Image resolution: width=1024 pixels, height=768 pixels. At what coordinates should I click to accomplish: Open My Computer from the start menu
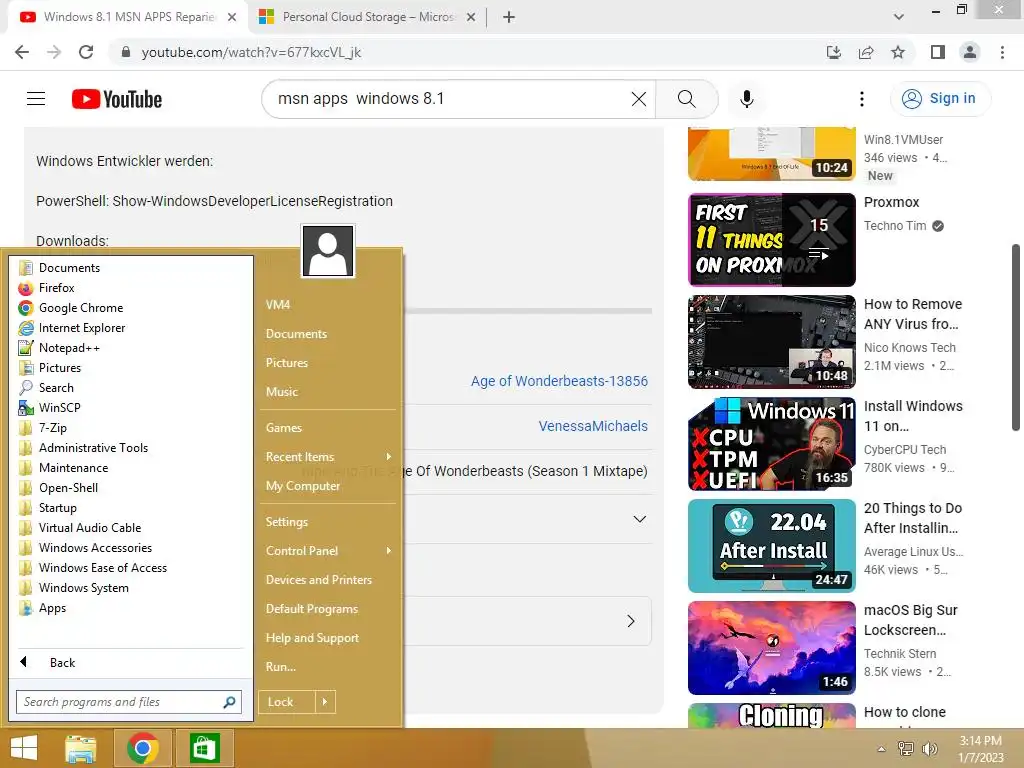[x=302, y=486]
